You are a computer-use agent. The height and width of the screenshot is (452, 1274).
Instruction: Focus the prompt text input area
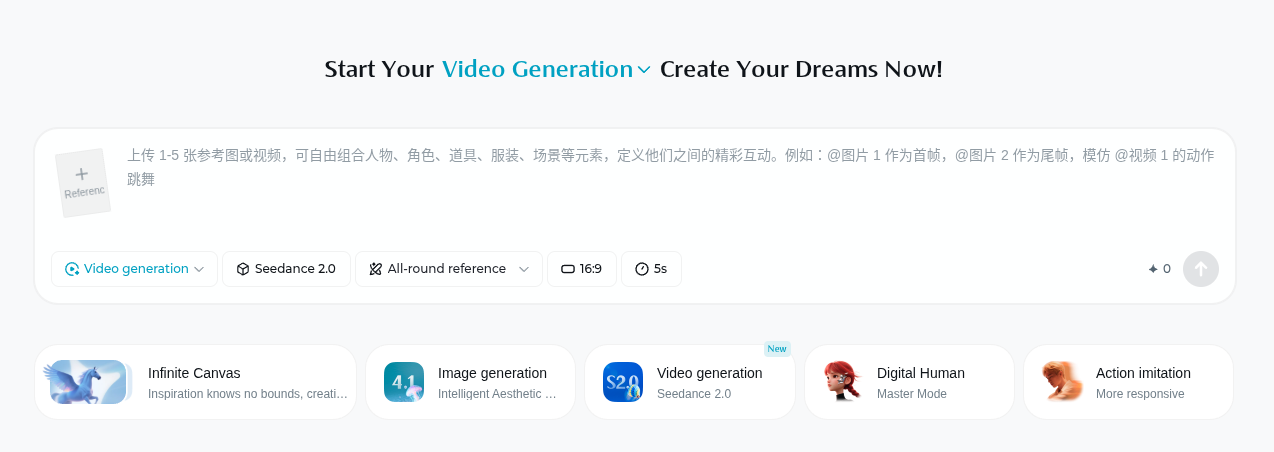pyautogui.click(x=670, y=168)
